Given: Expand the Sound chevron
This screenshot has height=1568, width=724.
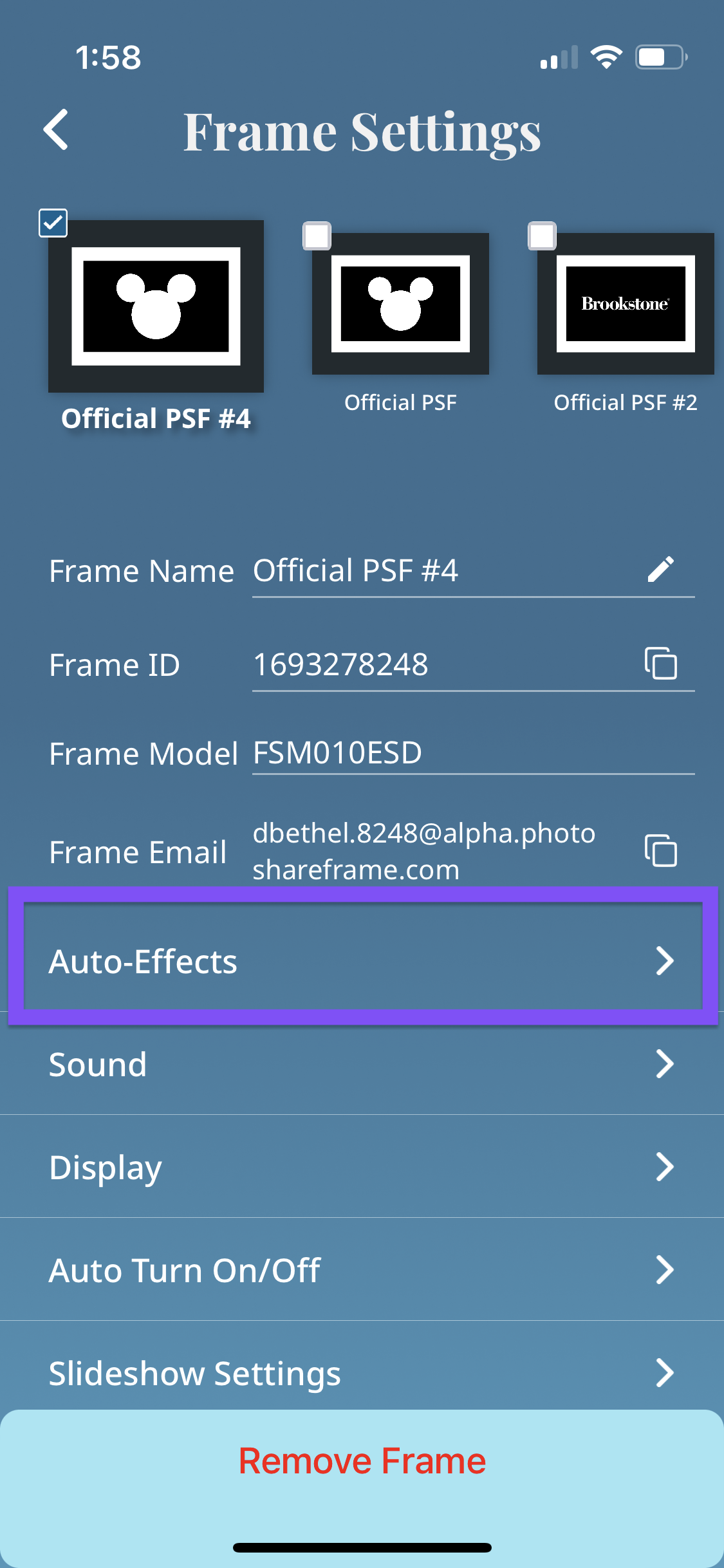Looking at the screenshot, I should click(x=664, y=1064).
